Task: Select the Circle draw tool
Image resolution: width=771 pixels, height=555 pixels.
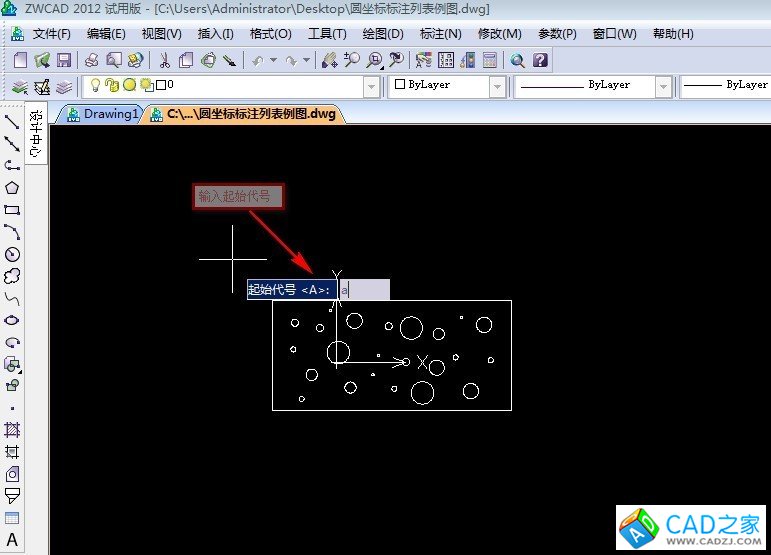Action: (x=12, y=254)
